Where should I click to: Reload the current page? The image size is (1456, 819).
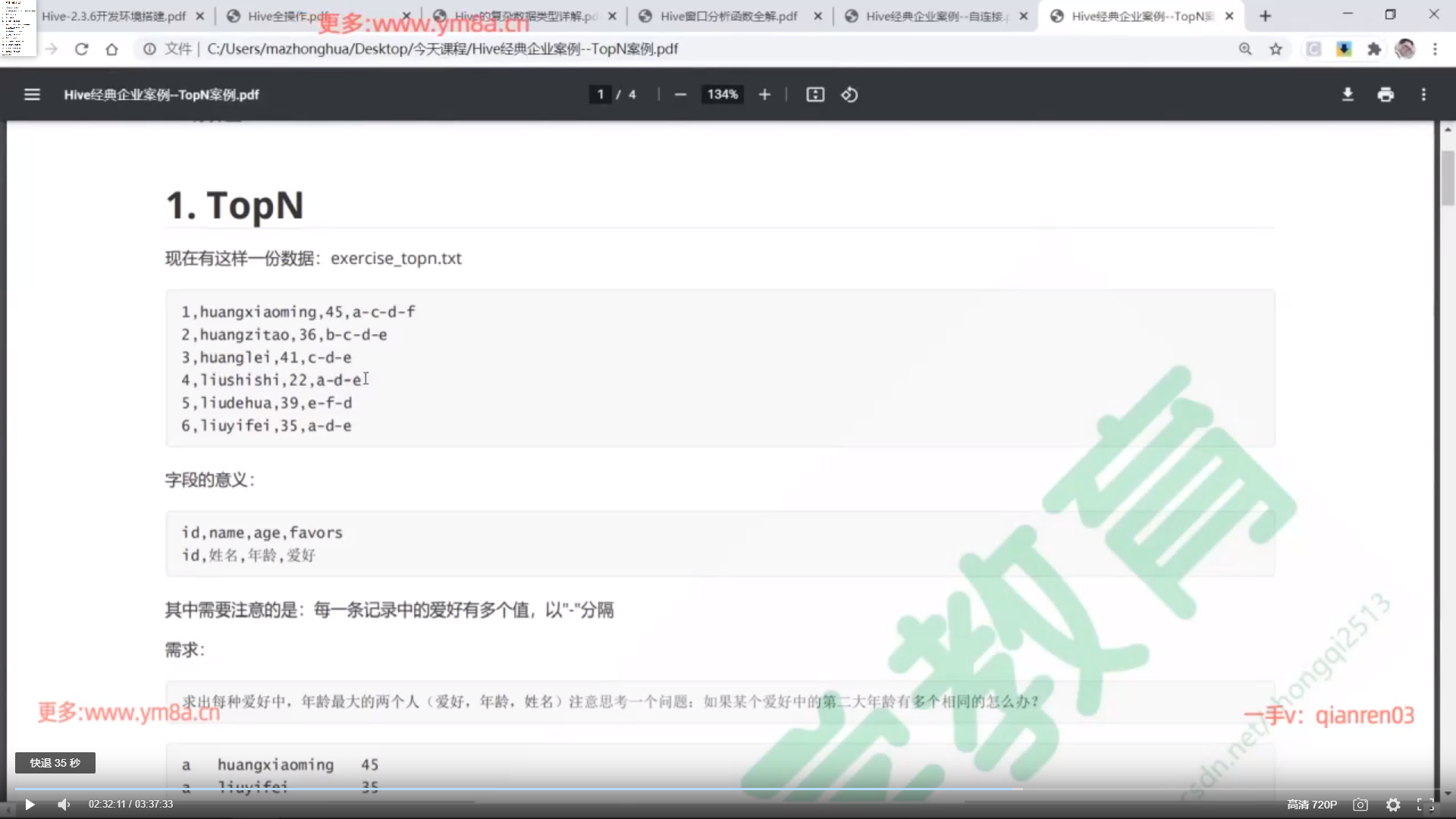(x=82, y=49)
